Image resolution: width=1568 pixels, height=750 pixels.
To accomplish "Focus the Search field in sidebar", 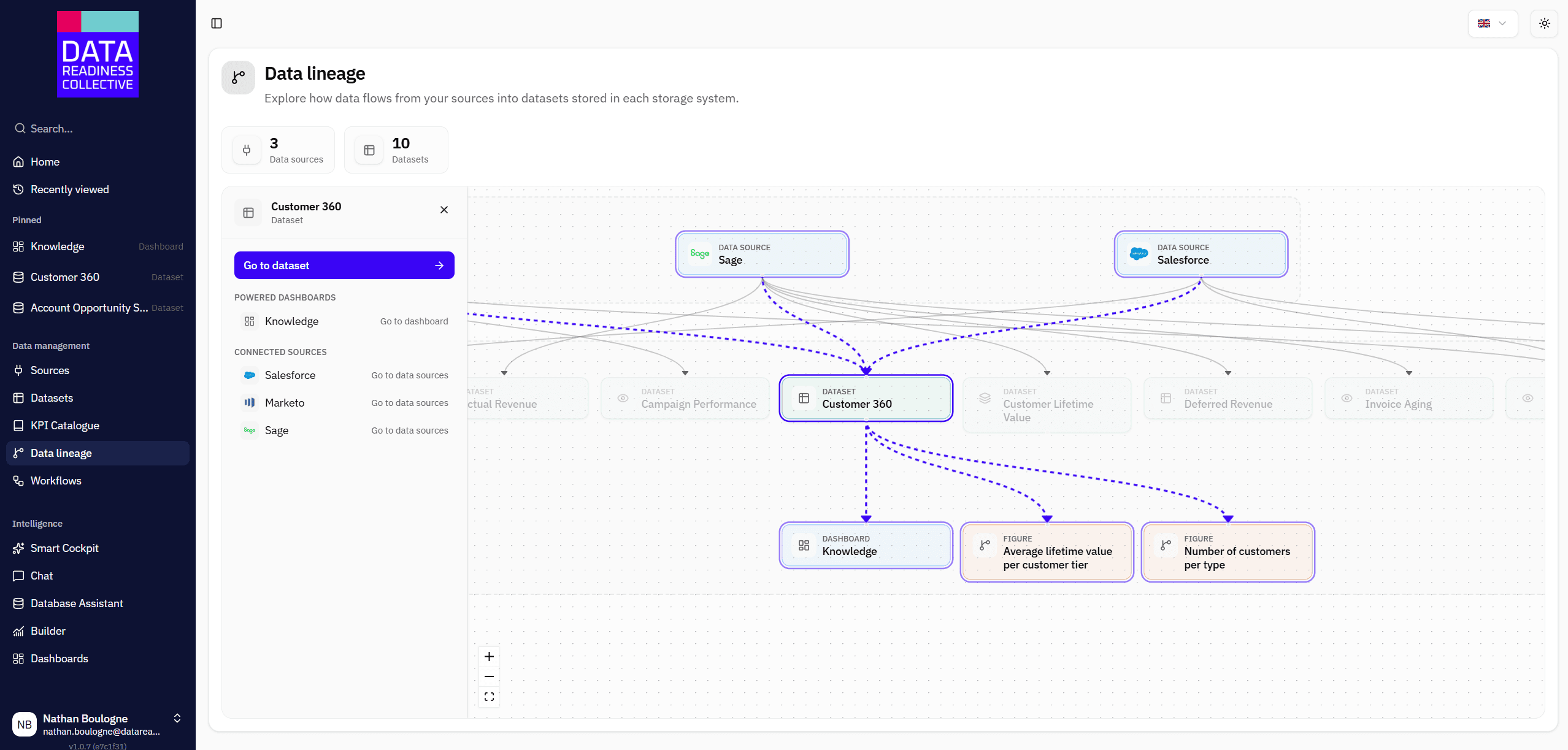I will click(x=98, y=129).
